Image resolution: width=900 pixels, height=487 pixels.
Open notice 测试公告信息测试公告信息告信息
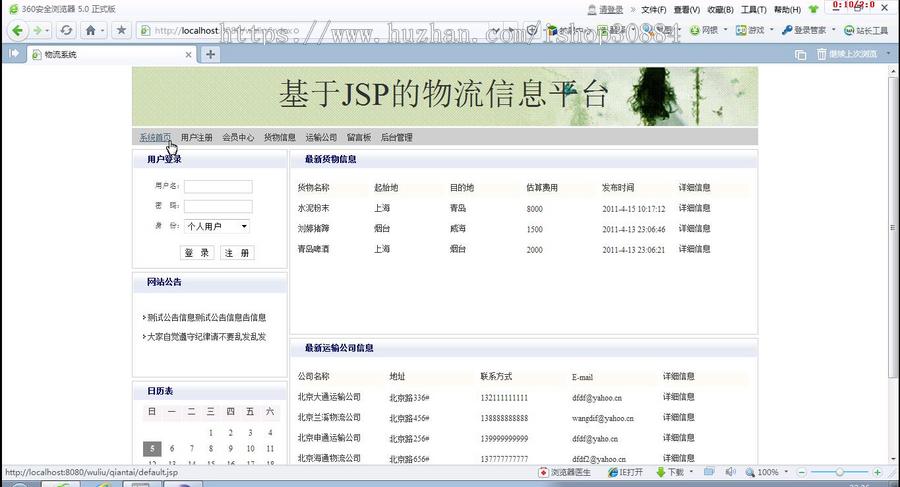click(x=207, y=317)
